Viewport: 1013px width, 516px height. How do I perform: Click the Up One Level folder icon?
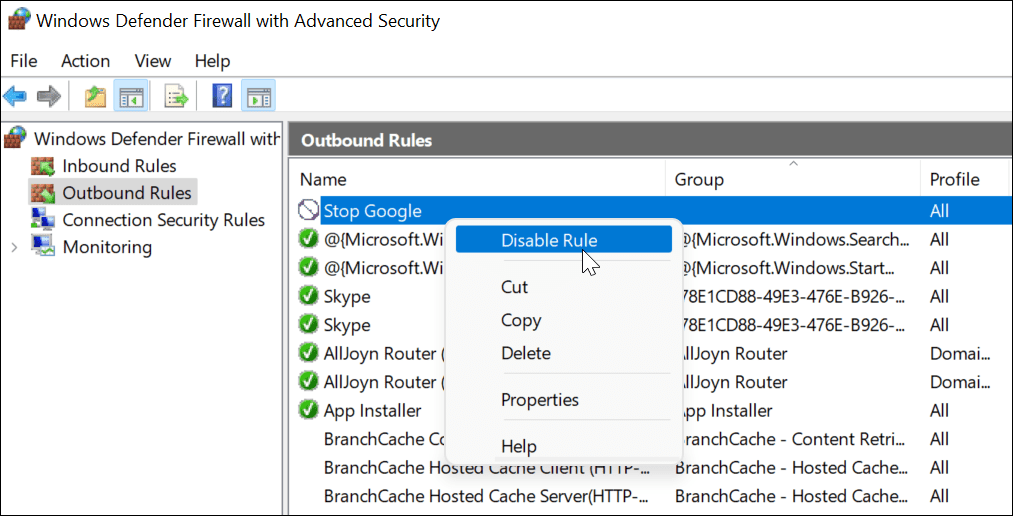95,96
